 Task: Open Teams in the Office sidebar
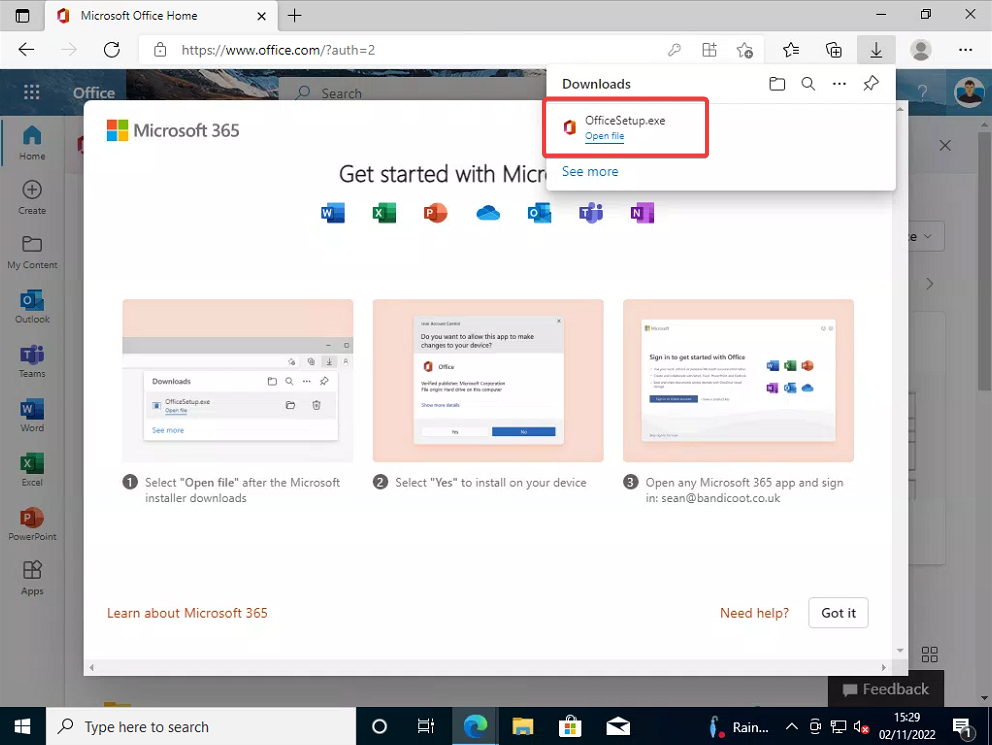(x=32, y=361)
